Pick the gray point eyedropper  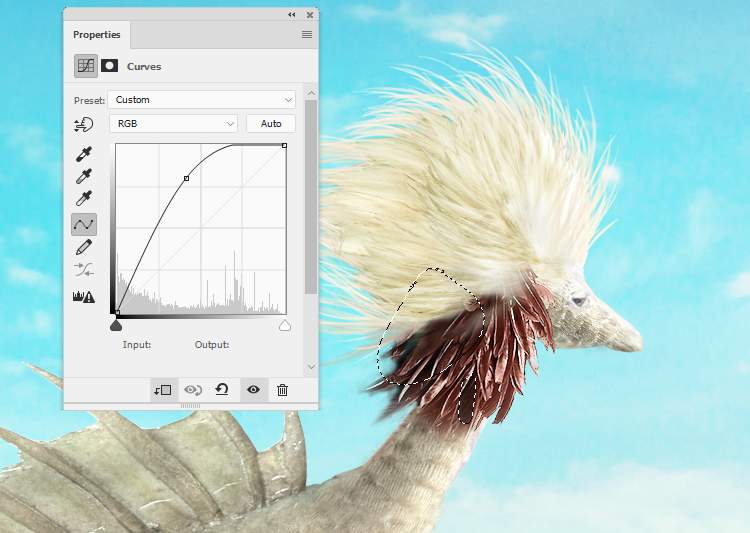coord(84,176)
